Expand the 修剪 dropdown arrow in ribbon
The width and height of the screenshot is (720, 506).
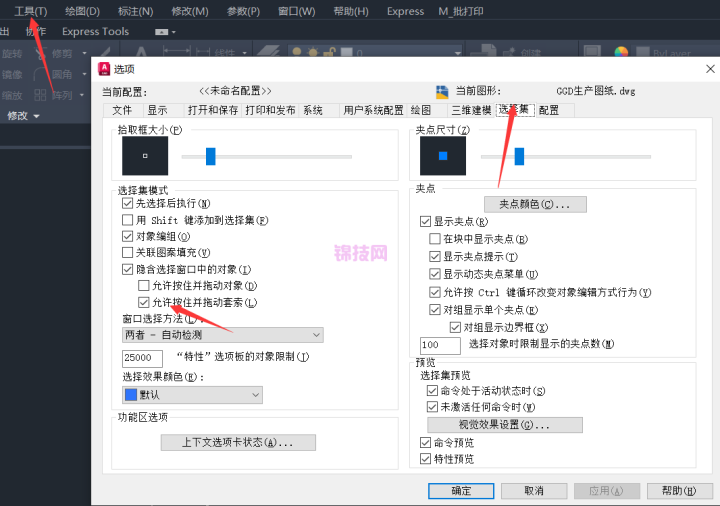[84, 53]
